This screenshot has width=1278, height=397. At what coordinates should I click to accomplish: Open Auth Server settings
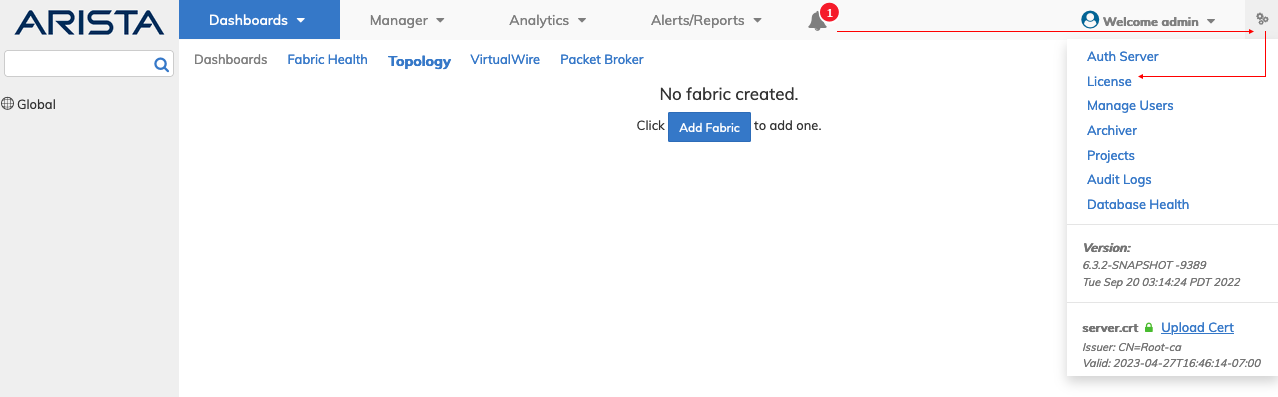tap(1123, 57)
